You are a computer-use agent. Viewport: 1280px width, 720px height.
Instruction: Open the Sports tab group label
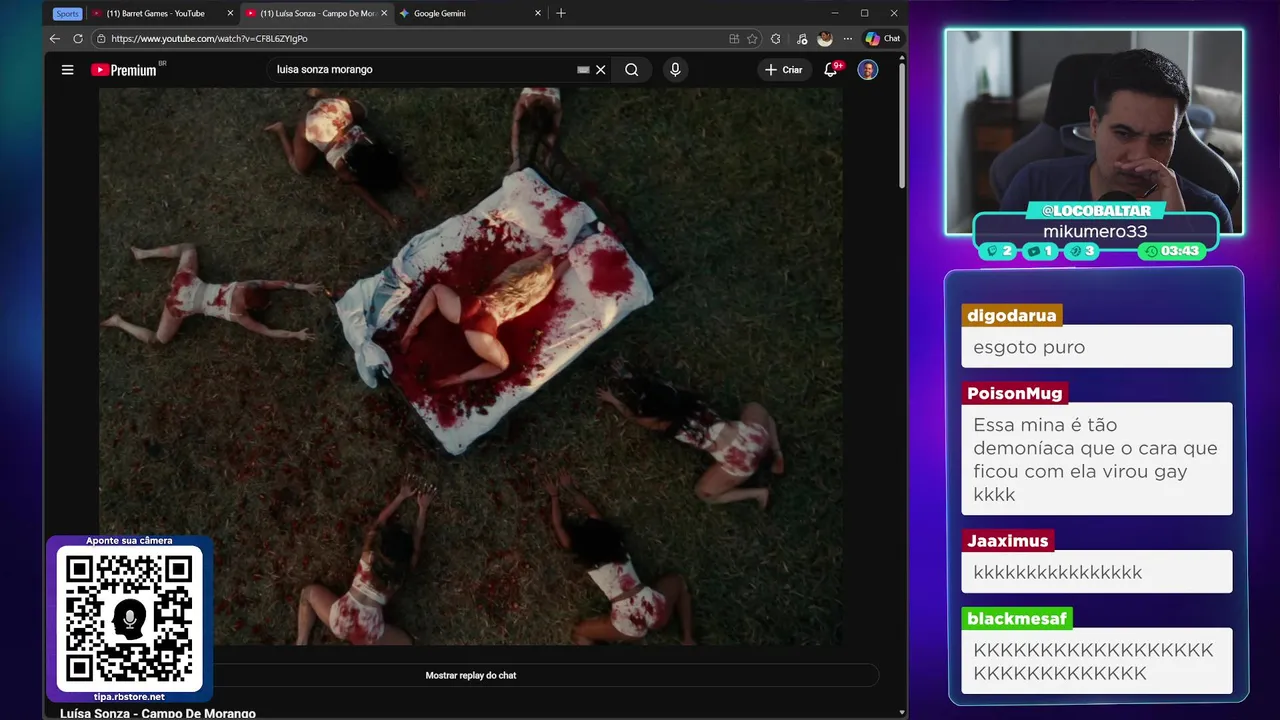tap(67, 13)
